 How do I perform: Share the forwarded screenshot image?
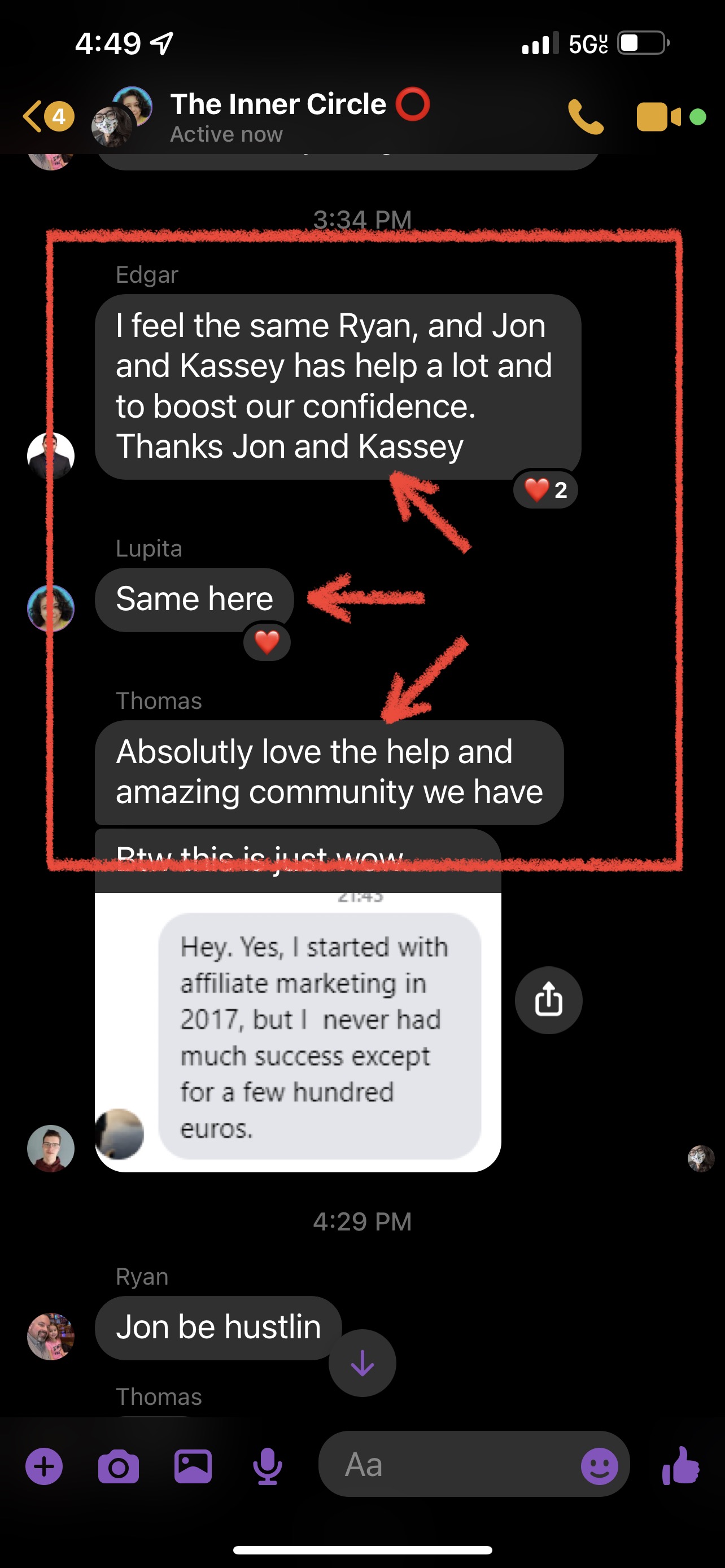point(548,1000)
